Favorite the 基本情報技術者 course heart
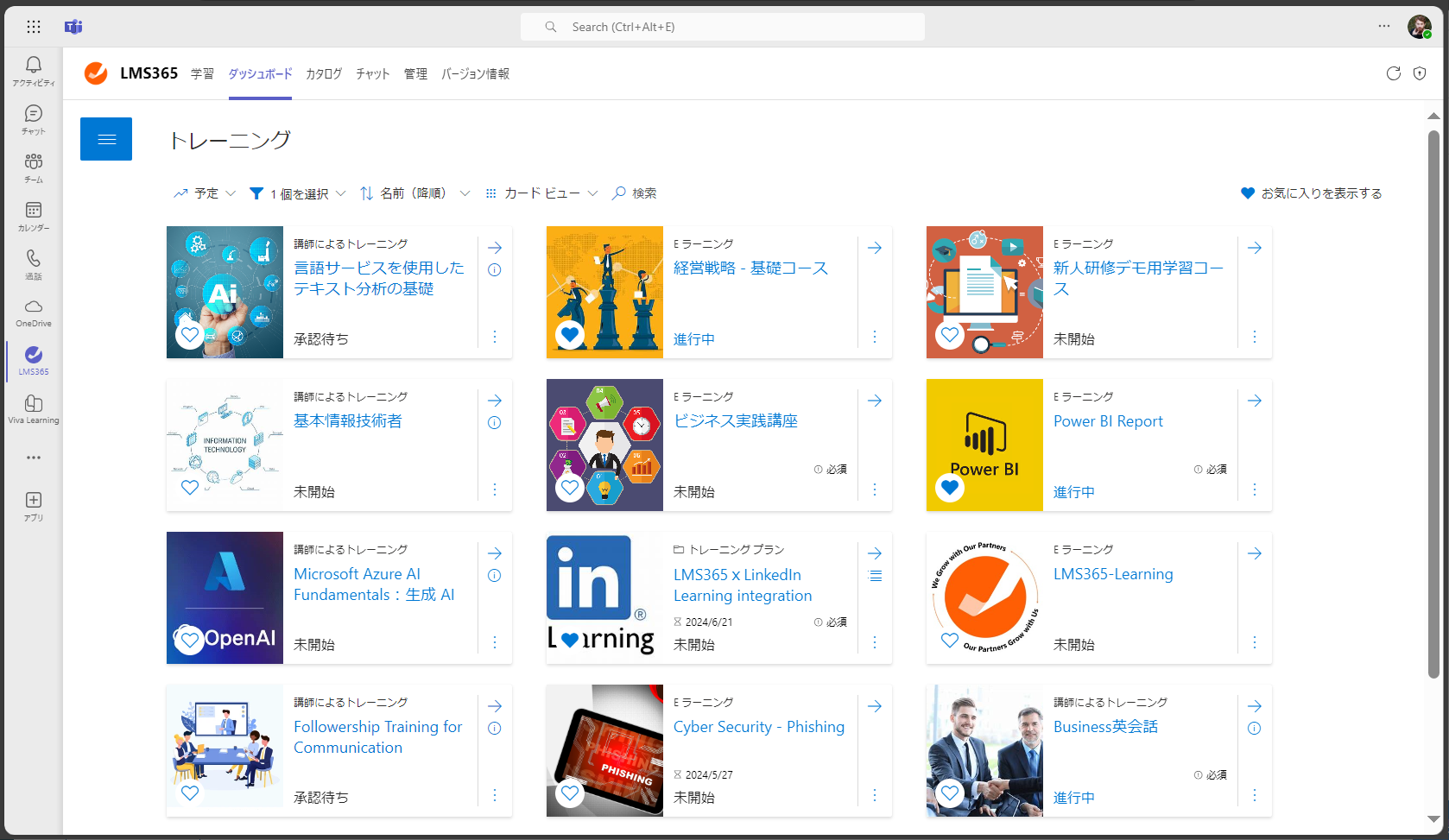Viewport: 1449px width, 840px height. pyautogui.click(x=190, y=487)
